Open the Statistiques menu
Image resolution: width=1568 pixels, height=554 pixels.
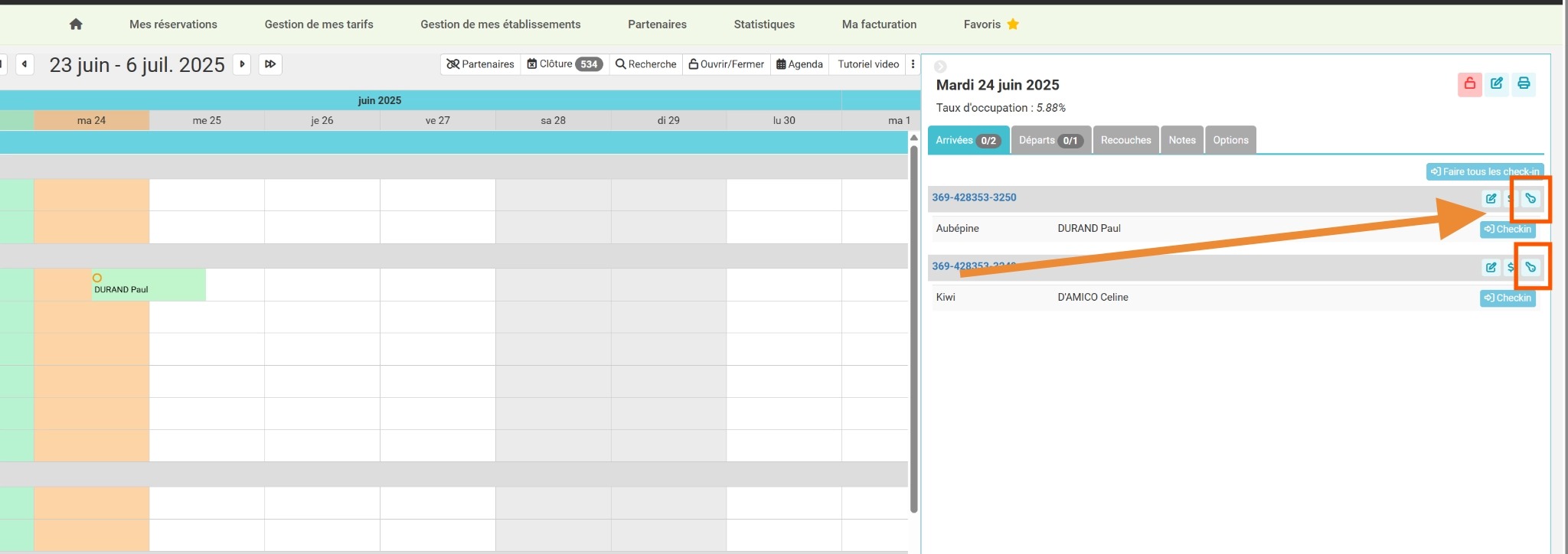point(764,24)
